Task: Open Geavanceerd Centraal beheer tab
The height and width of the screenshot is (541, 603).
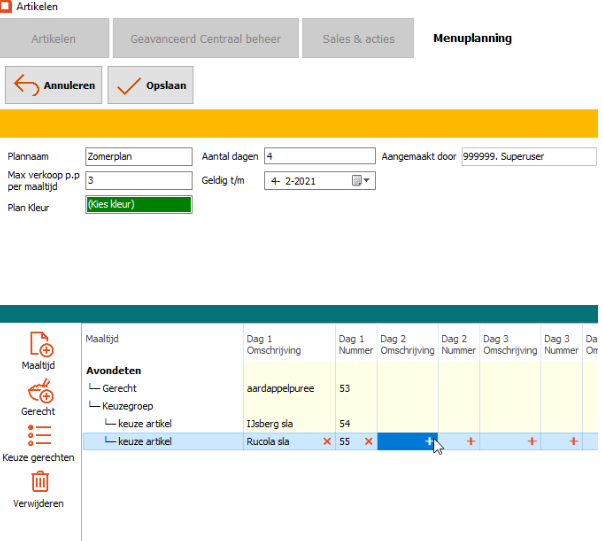Action: coord(205,39)
